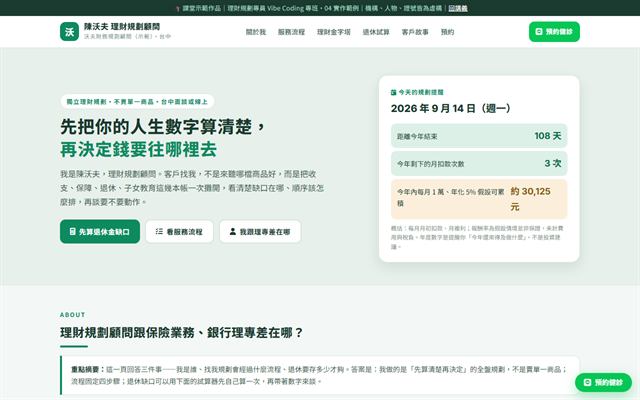Viewport: 640px width, 400px height.
Task: Click the 概估 disclaimer note under the card
Action: pyautogui.click(x=478, y=237)
